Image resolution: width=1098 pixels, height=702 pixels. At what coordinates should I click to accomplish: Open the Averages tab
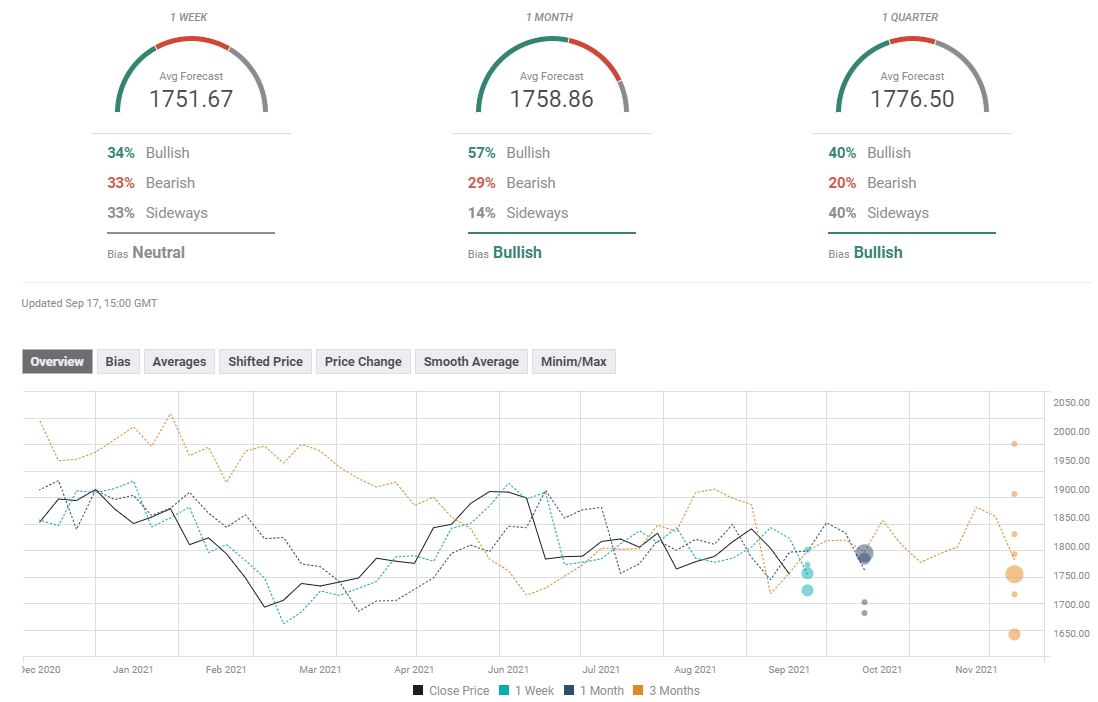(x=179, y=362)
